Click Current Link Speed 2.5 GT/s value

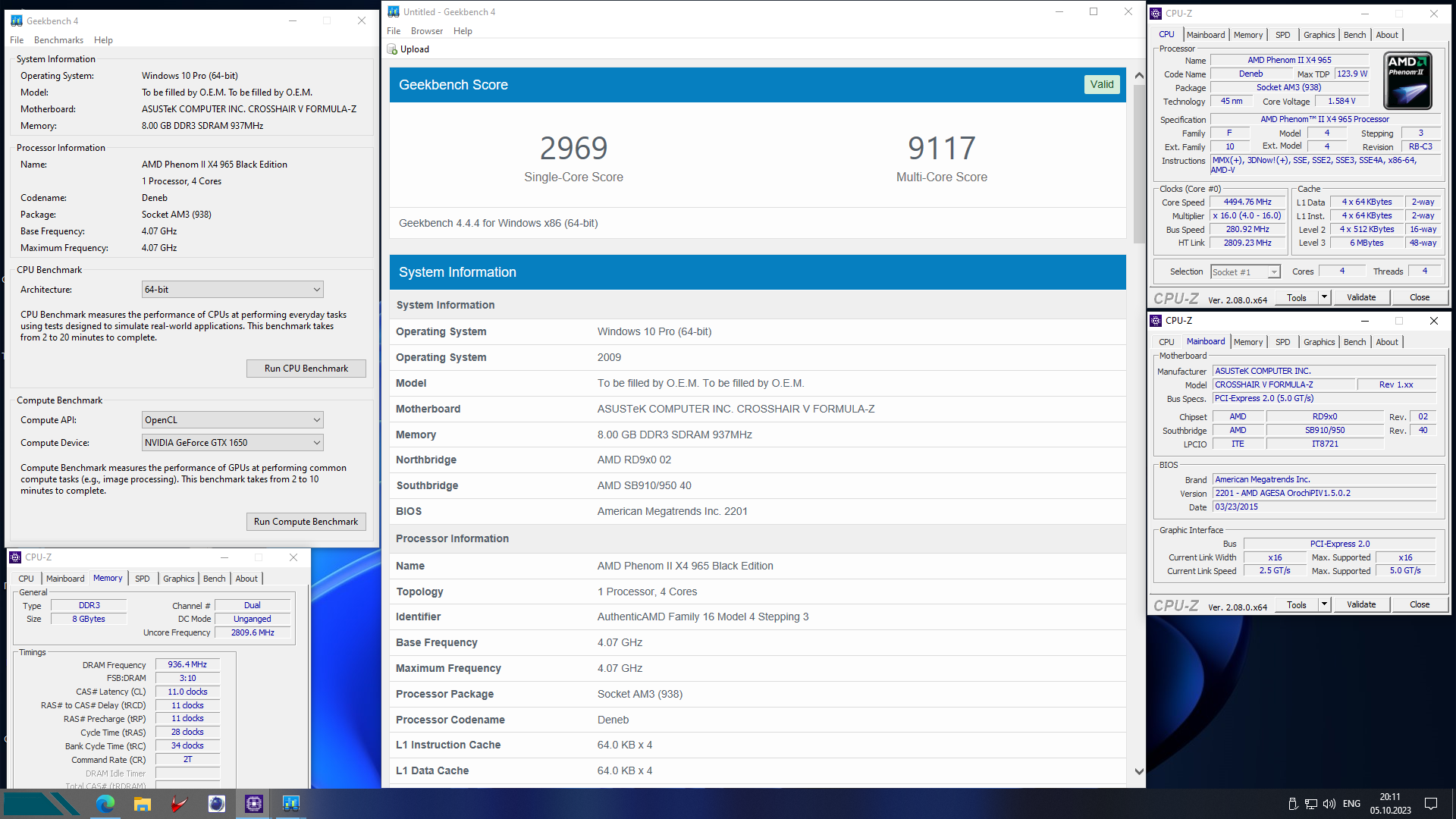(1275, 571)
